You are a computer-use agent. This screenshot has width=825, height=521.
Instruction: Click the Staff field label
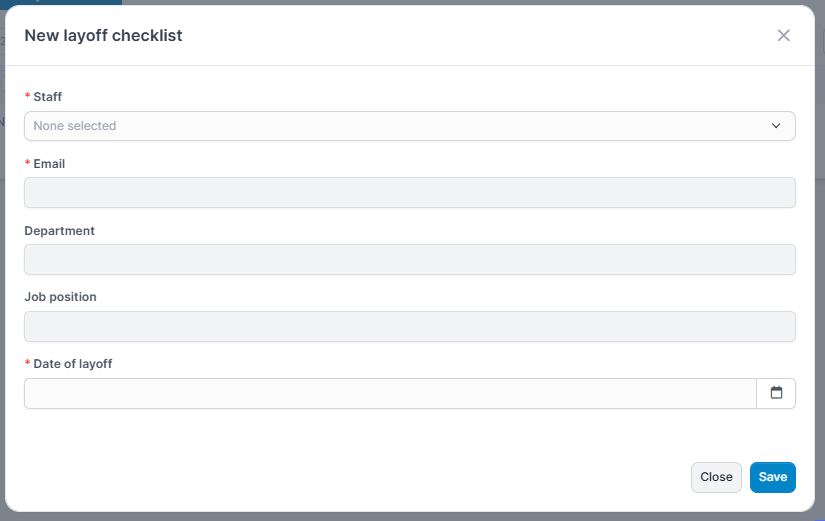(x=48, y=97)
